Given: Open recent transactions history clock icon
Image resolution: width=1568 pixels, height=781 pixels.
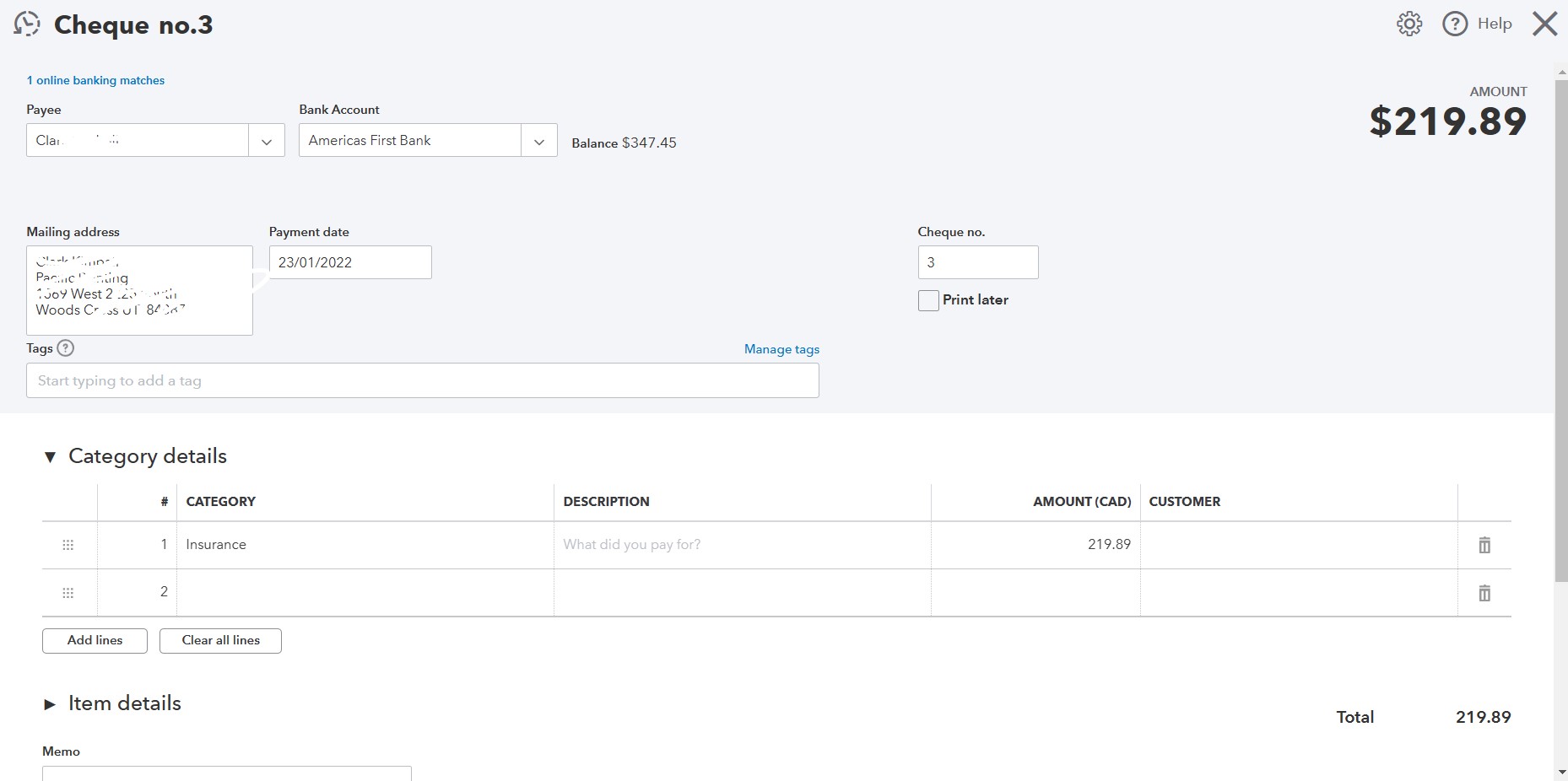Looking at the screenshot, I should click(27, 24).
